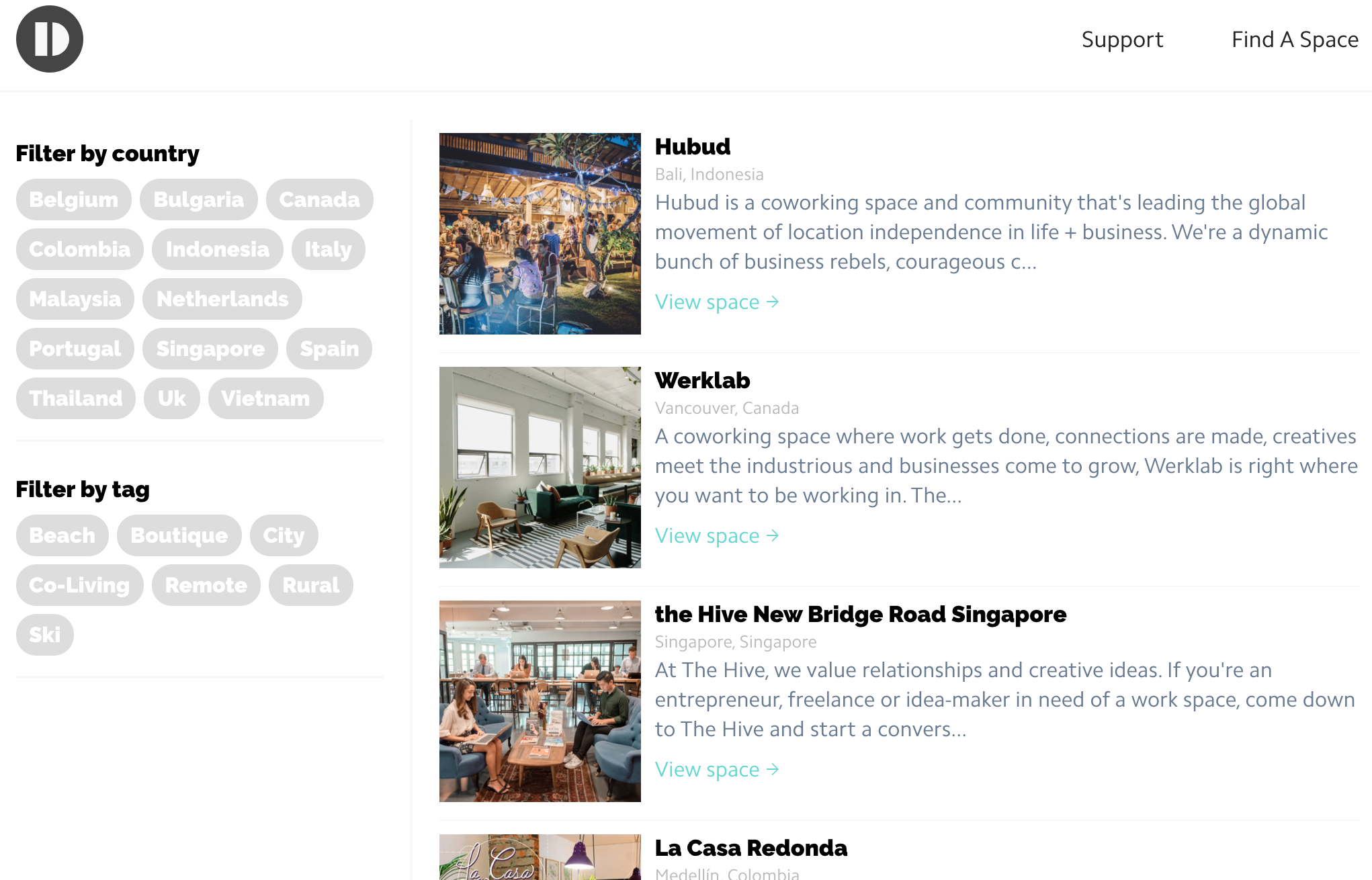Image resolution: width=1372 pixels, height=880 pixels.
Task: Click the La Casa Redonda heading
Action: (x=751, y=848)
